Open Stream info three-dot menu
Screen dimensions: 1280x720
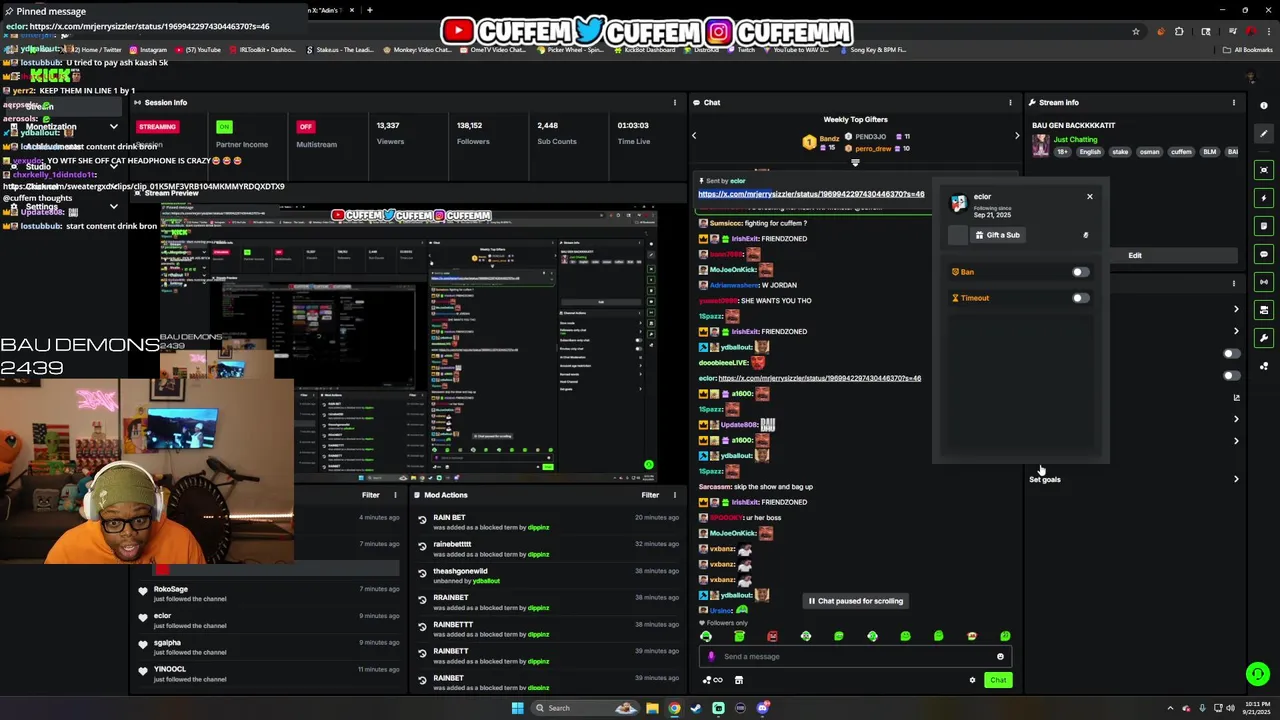pos(1233,102)
